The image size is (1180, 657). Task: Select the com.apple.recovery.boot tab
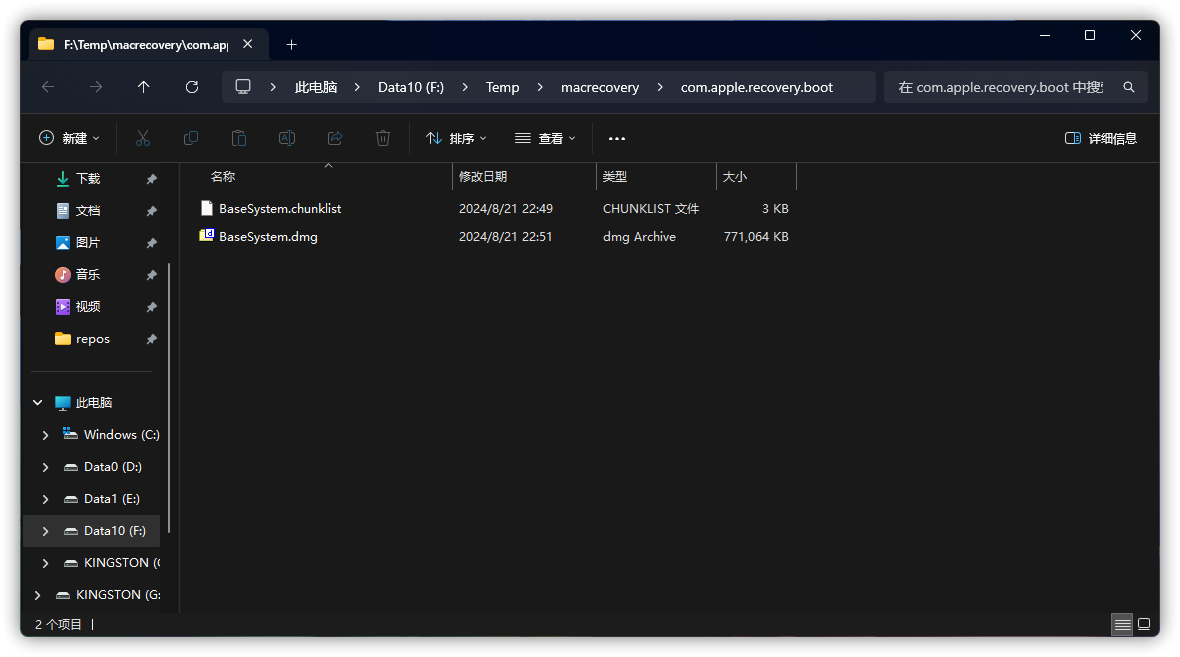pyautogui.click(x=140, y=44)
